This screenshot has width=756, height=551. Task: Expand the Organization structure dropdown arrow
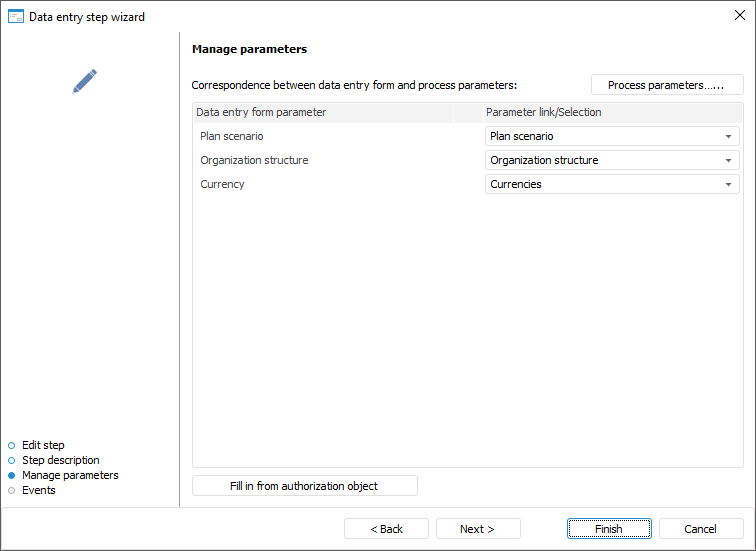(729, 160)
